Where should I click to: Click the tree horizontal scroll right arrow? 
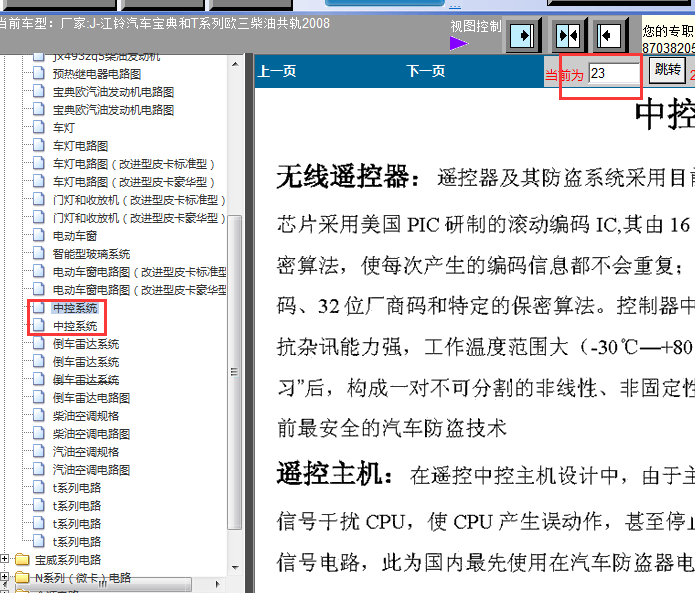click(217, 584)
